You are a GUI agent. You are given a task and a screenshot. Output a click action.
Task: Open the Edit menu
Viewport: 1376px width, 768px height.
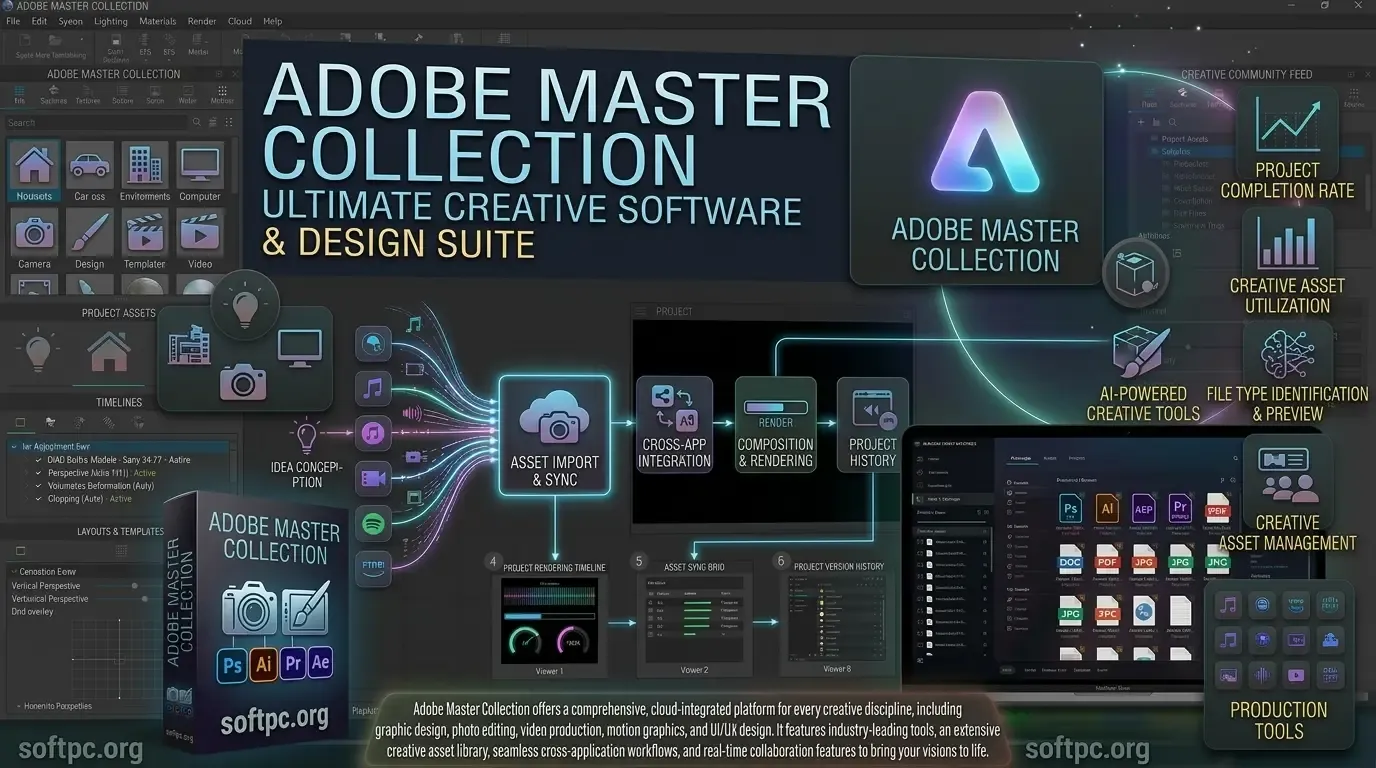pyautogui.click(x=39, y=21)
